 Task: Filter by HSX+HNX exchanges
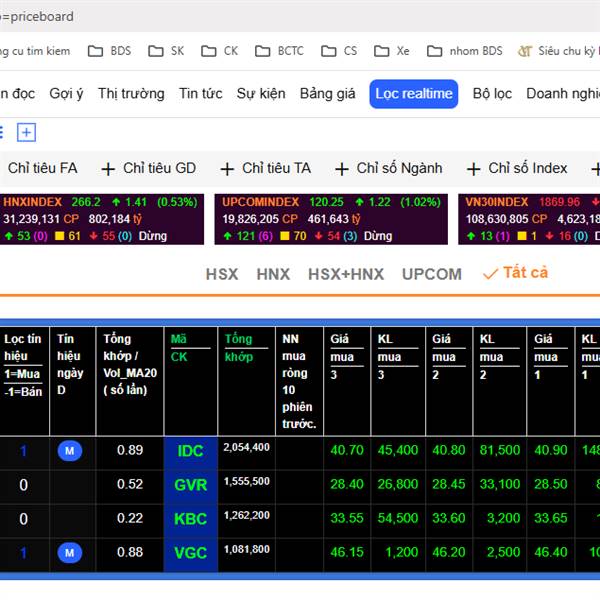tap(346, 274)
